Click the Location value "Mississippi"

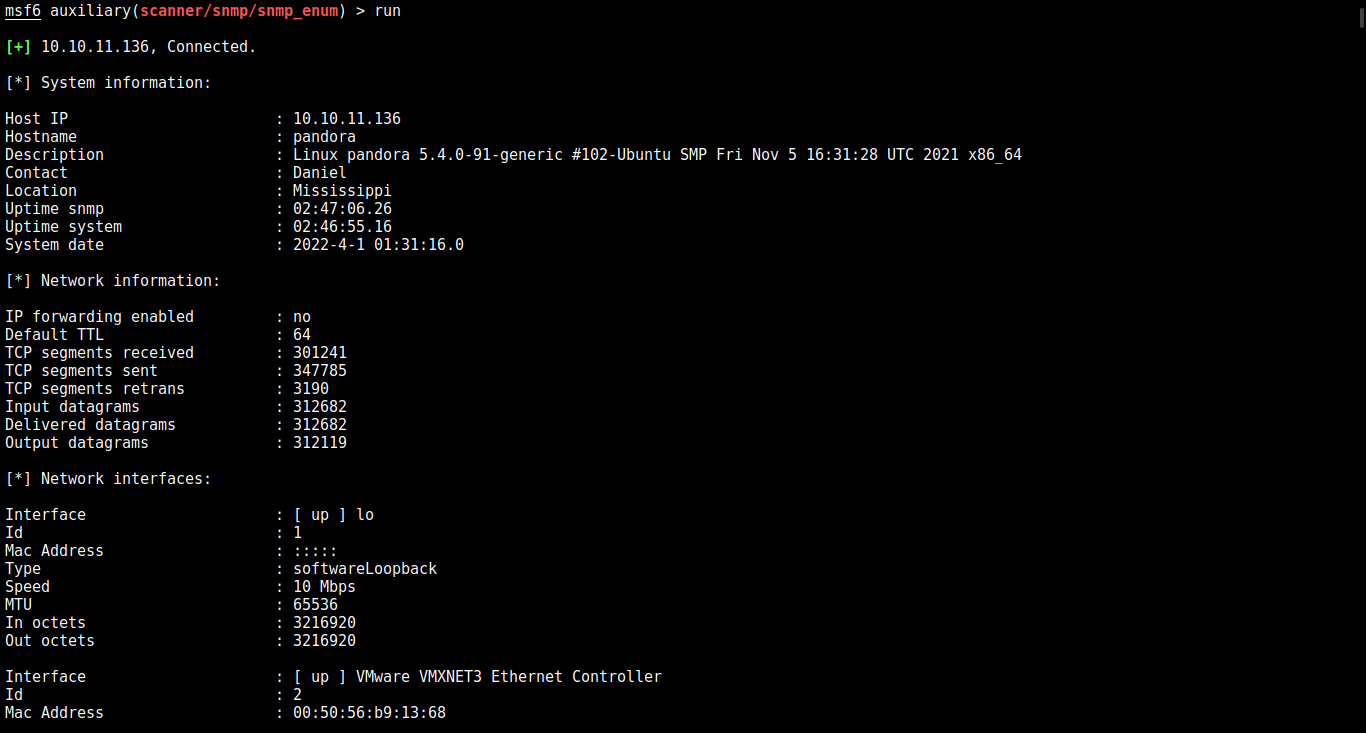tap(342, 191)
